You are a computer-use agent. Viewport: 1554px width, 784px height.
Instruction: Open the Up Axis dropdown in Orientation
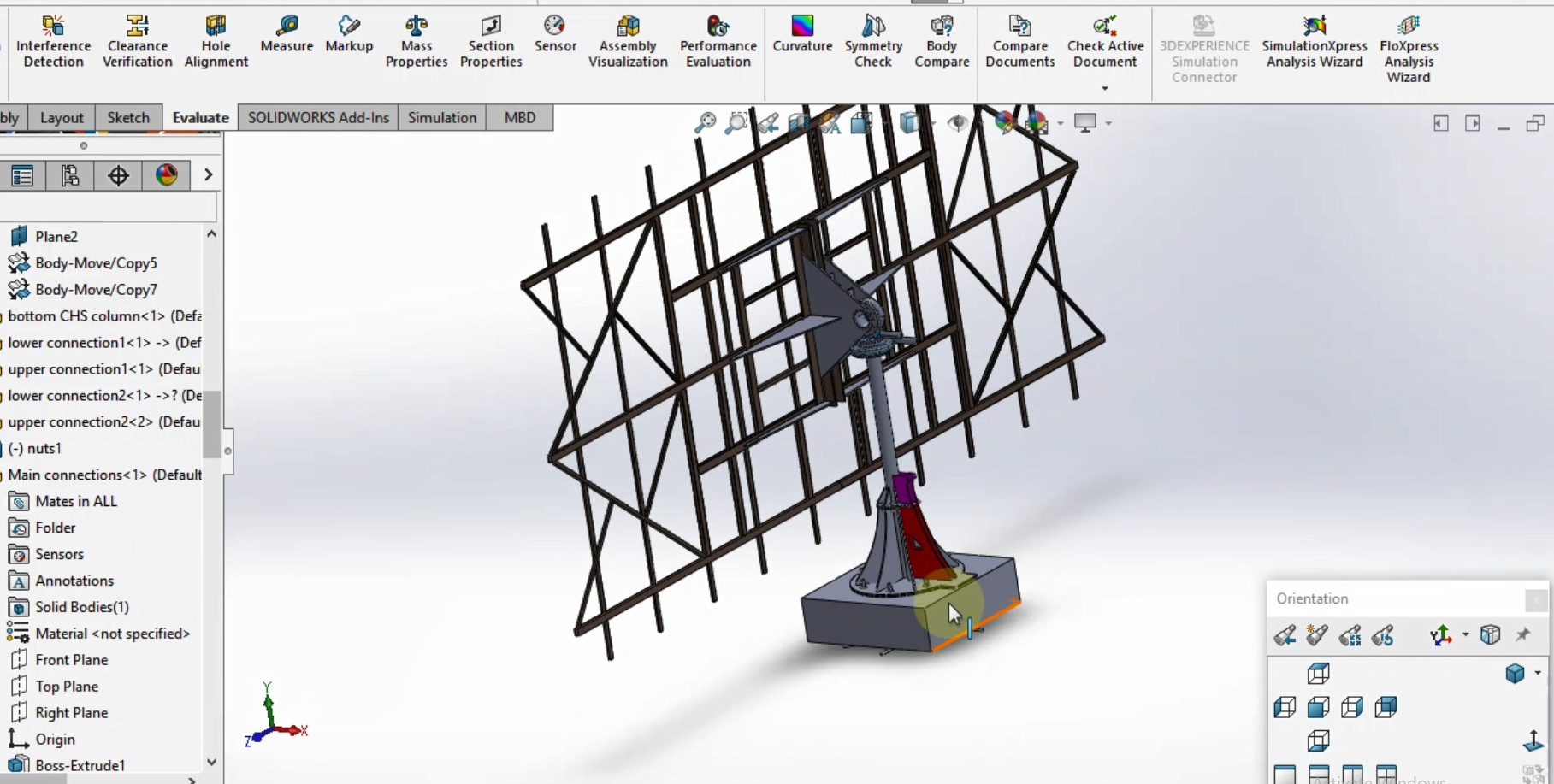[x=1466, y=635]
